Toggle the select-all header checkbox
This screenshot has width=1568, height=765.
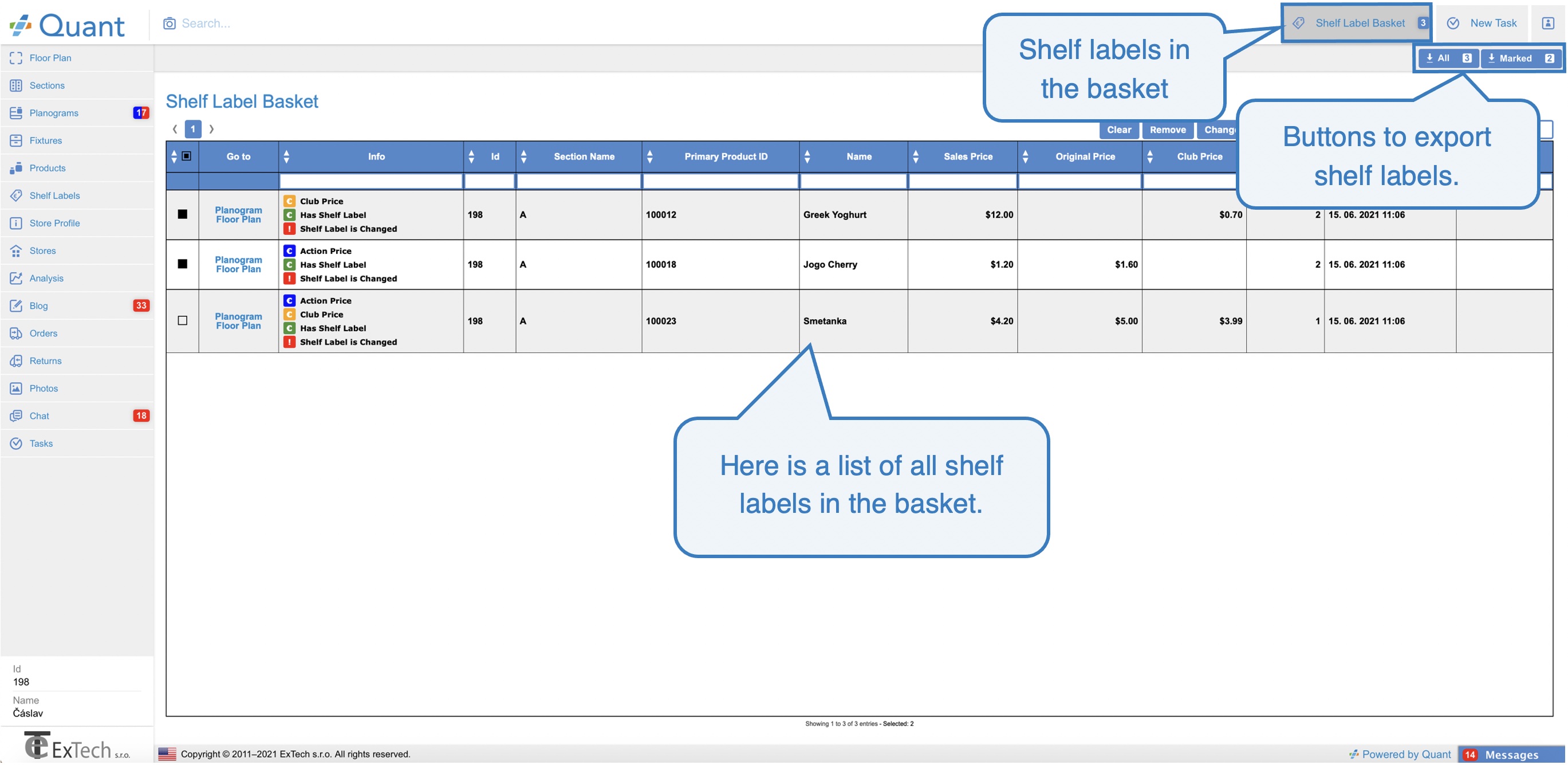[186, 156]
